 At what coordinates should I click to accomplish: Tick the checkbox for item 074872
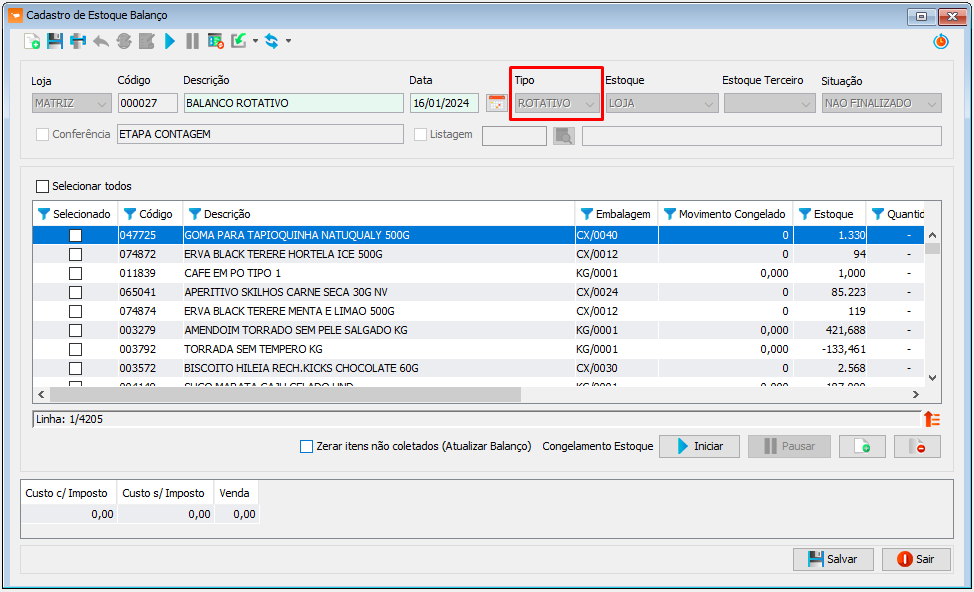click(75, 255)
